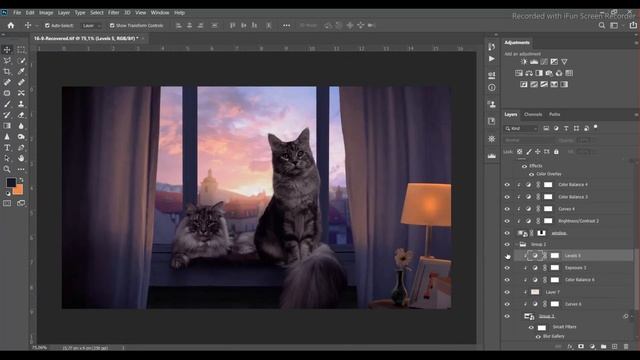Toggle visibility of Exposure 1 layer

pos(507,268)
